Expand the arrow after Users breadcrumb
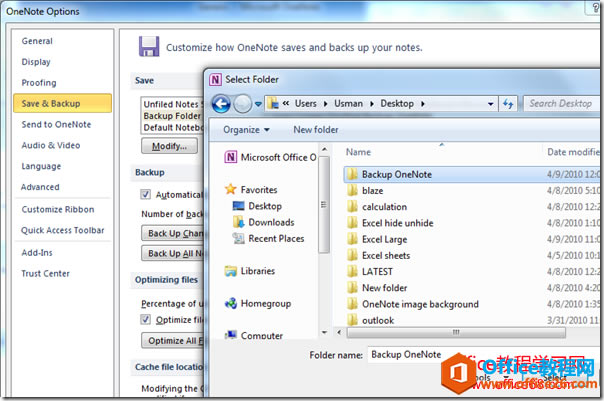This screenshot has width=604, height=401. pyautogui.click(x=325, y=104)
